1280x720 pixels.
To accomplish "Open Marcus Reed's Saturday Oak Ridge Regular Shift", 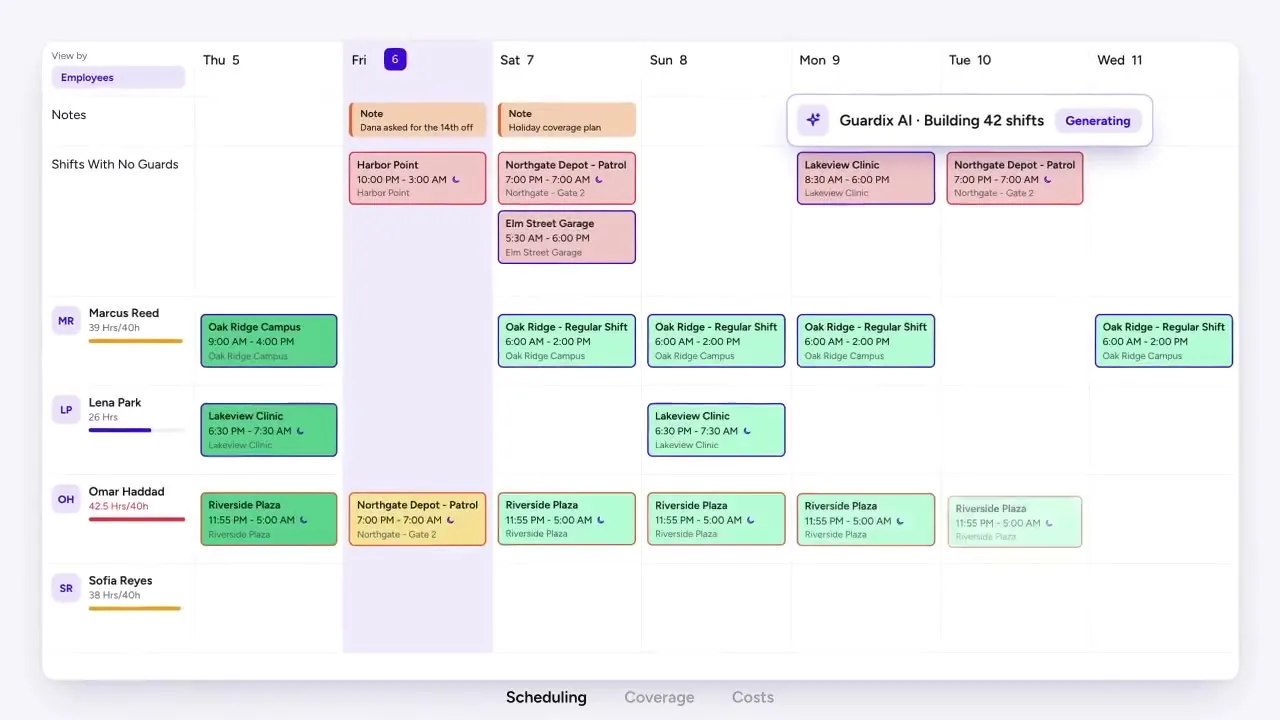I will coord(567,341).
